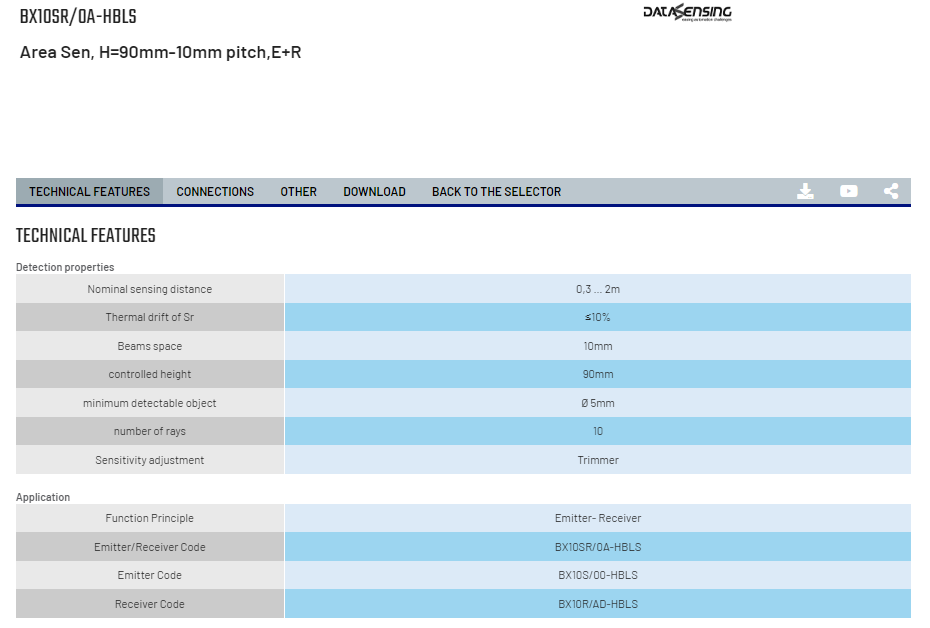
Task: Switch to the Technical Features tab
Action: [x=90, y=192]
